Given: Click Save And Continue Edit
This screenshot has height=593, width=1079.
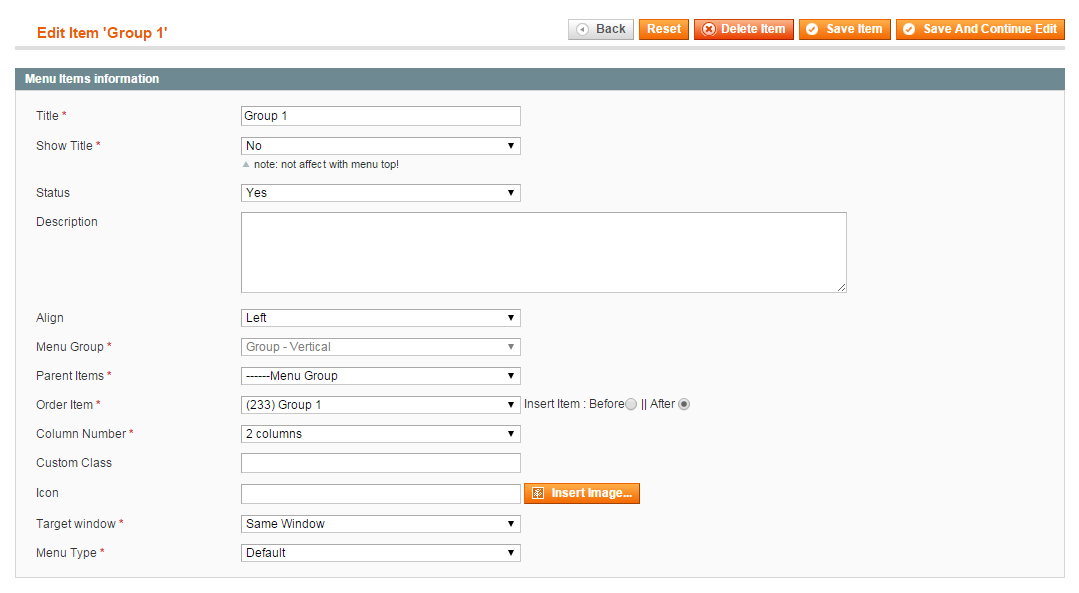Looking at the screenshot, I should [x=980, y=29].
